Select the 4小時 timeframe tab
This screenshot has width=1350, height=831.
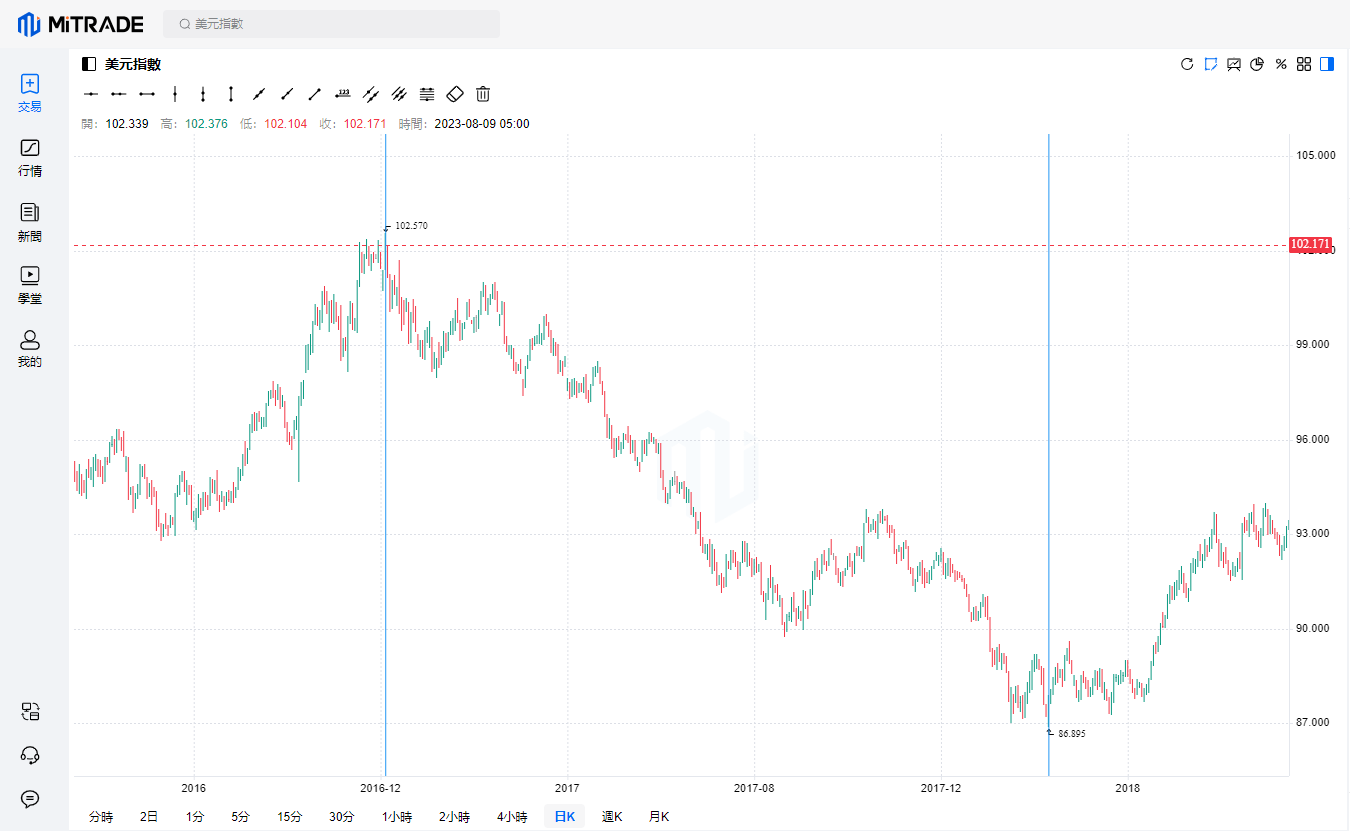click(512, 817)
